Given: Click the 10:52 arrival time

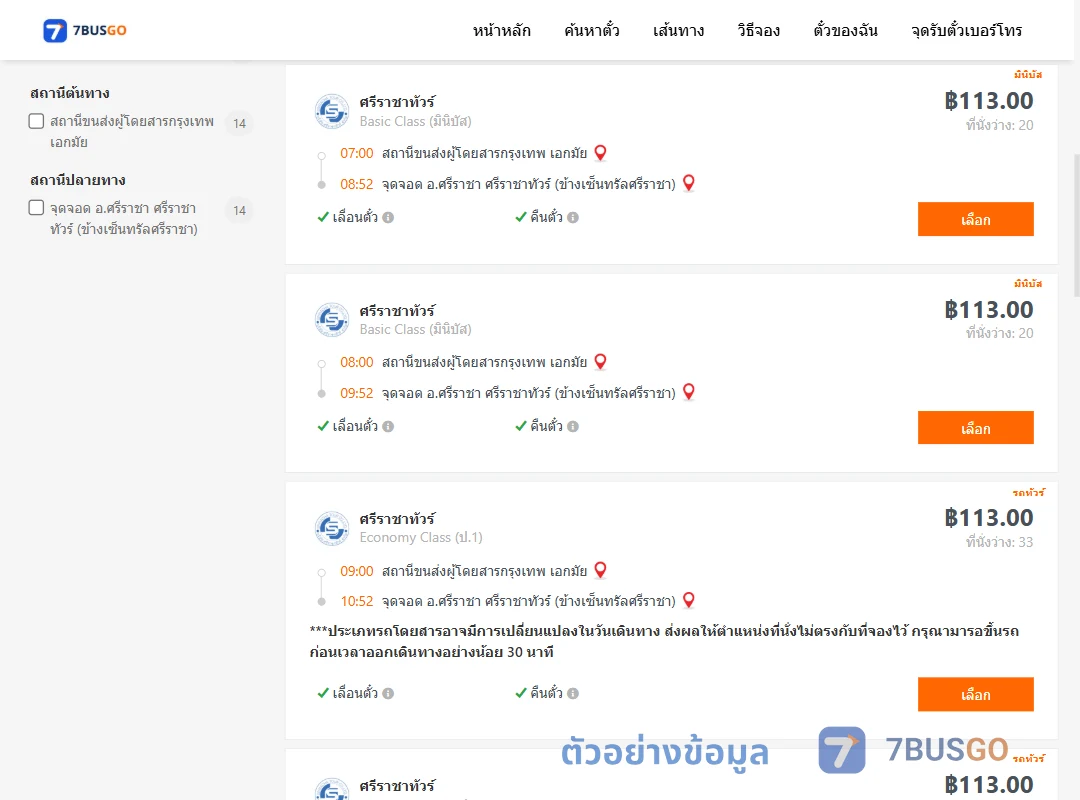Looking at the screenshot, I should click(x=357, y=602).
